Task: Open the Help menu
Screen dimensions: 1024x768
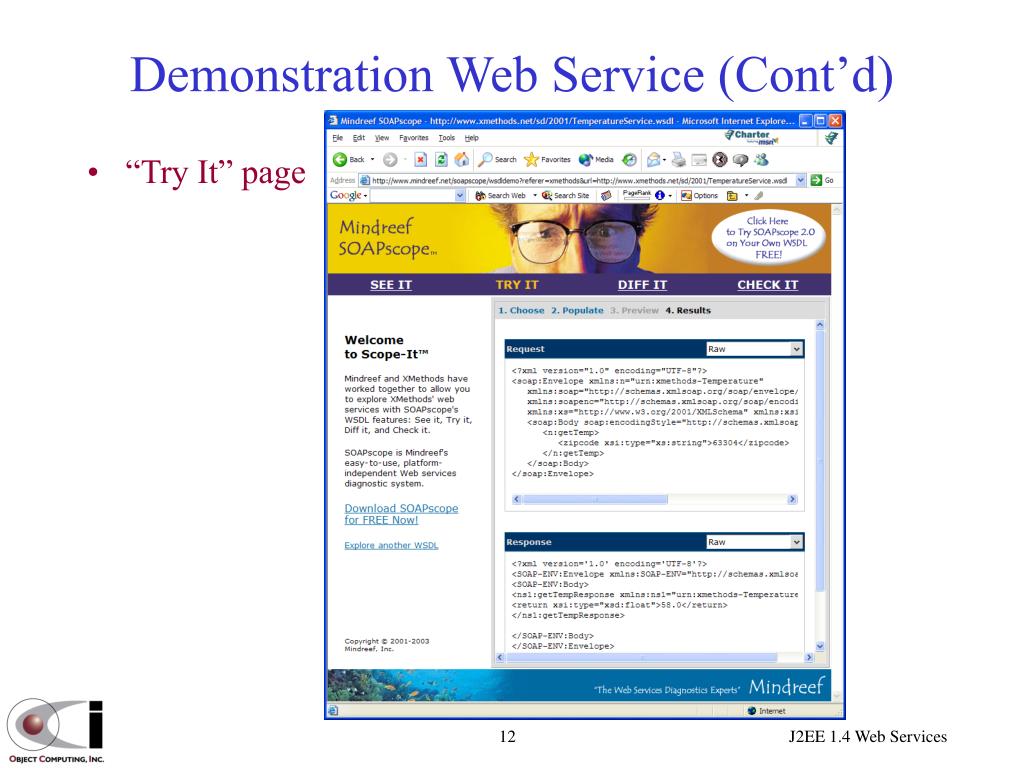Action: (x=472, y=138)
